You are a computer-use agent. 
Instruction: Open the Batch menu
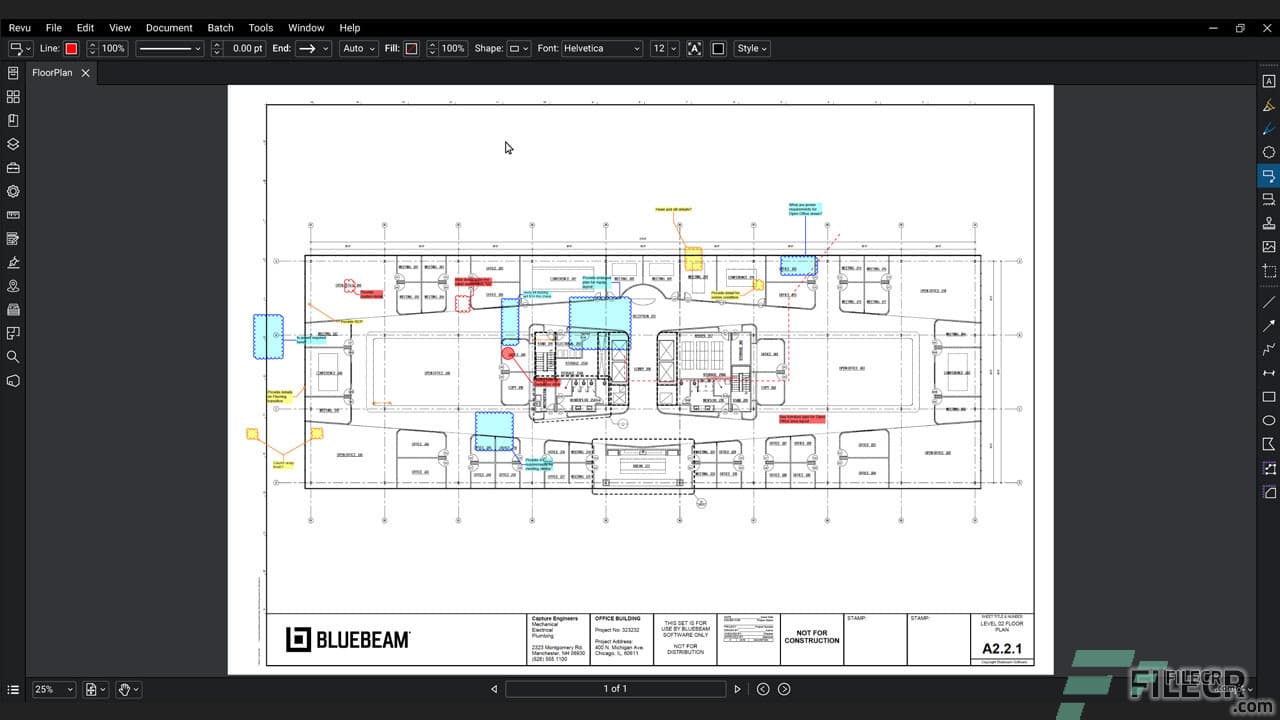coord(220,27)
